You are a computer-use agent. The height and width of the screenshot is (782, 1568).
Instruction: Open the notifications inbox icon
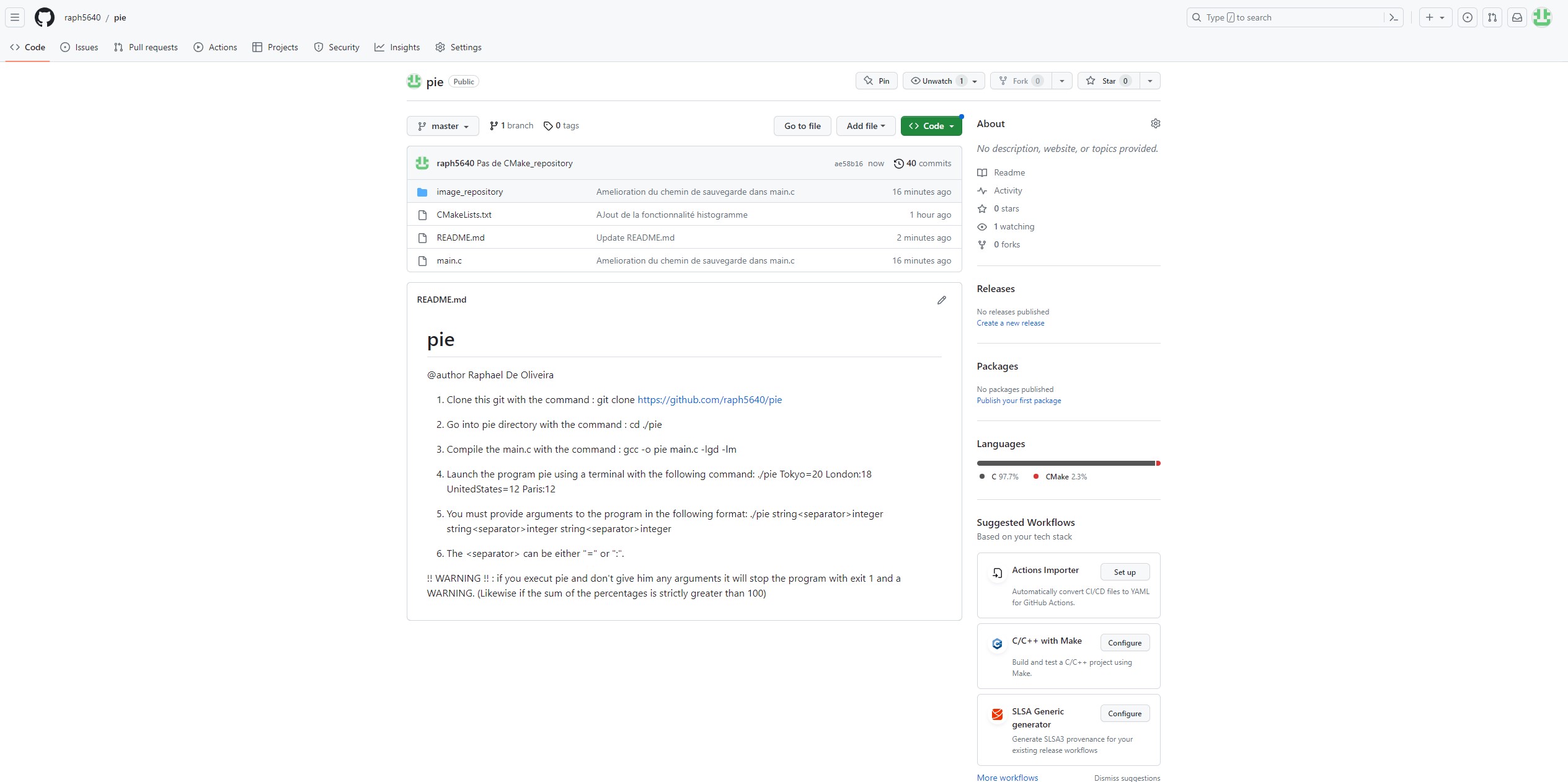point(1517,17)
